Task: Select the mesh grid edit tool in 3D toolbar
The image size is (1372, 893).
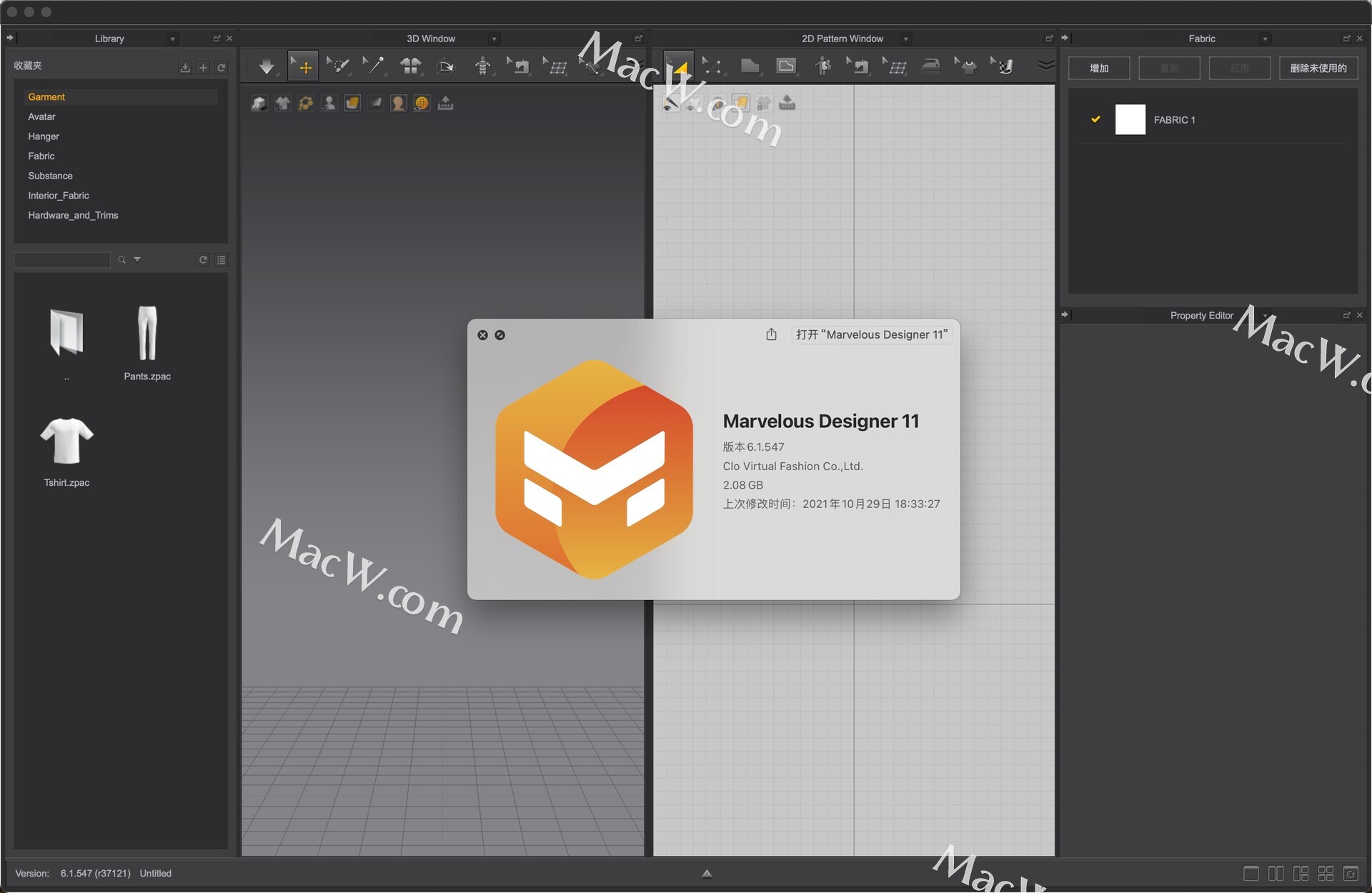Action: coord(555,66)
